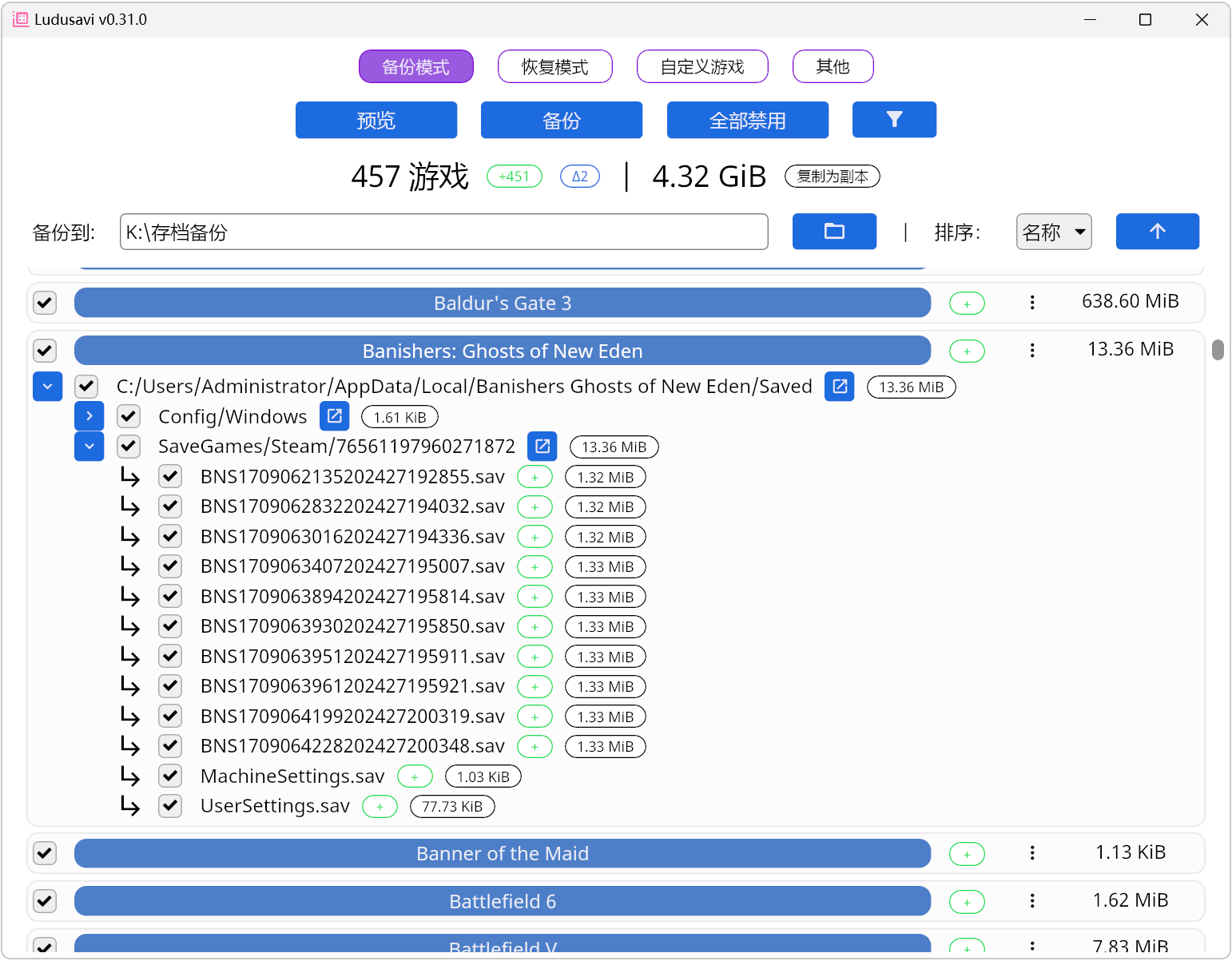Click 全部禁用 to disable all games

click(748, 120)
